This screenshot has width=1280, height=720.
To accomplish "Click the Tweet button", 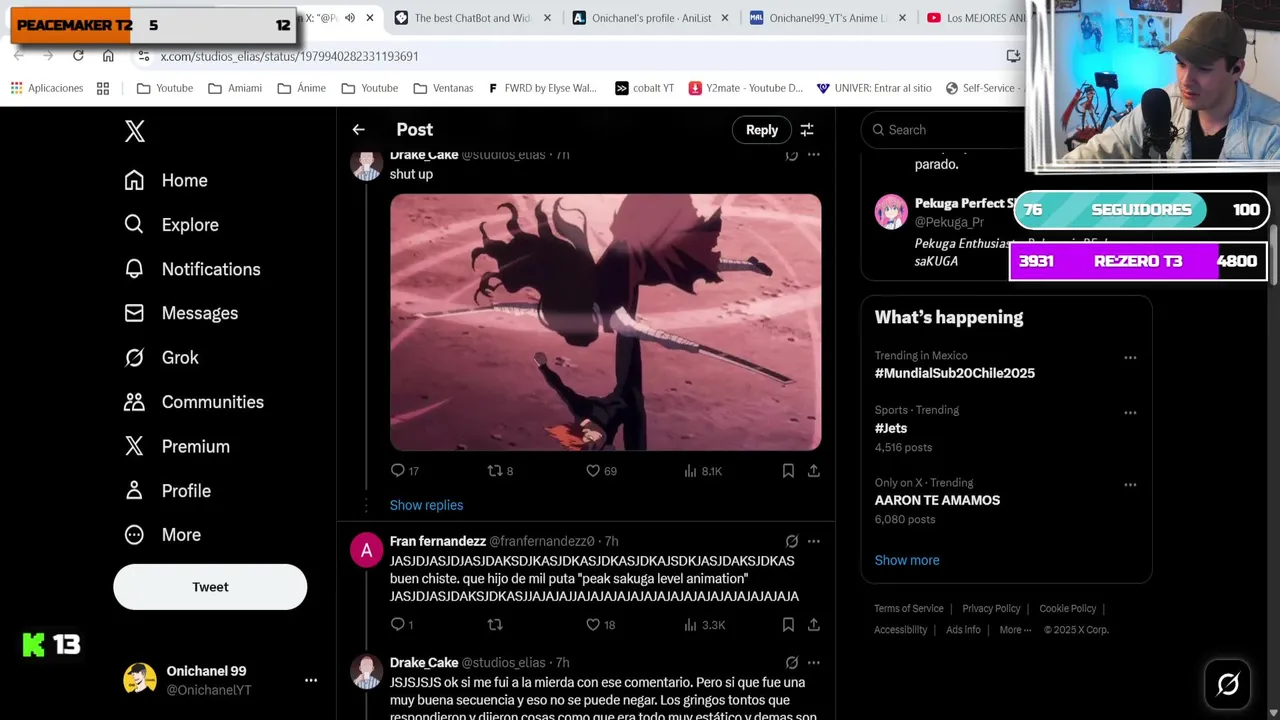I will click(210, 587).
